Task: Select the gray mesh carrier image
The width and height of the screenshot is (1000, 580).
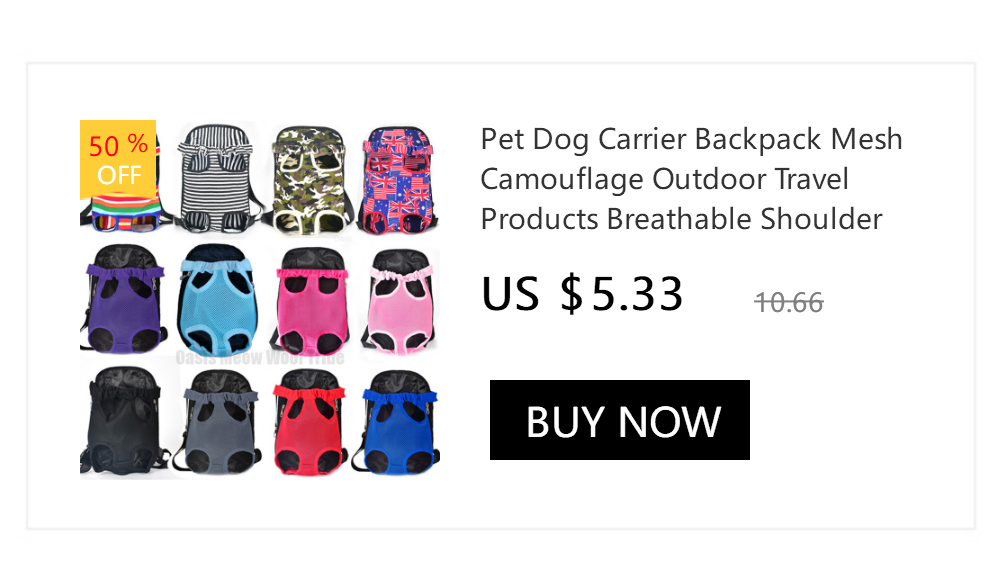Action: 219,421
